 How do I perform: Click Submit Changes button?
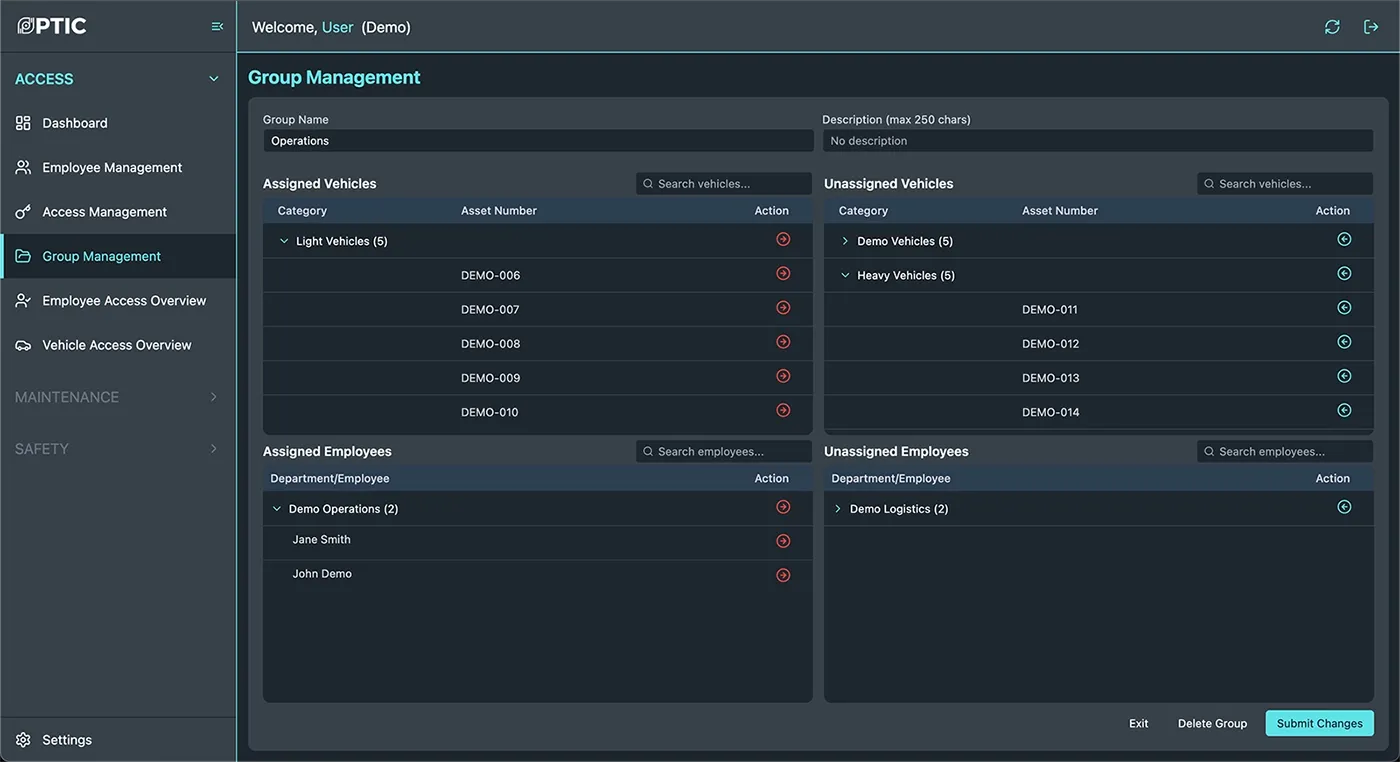coord(1319,723)
